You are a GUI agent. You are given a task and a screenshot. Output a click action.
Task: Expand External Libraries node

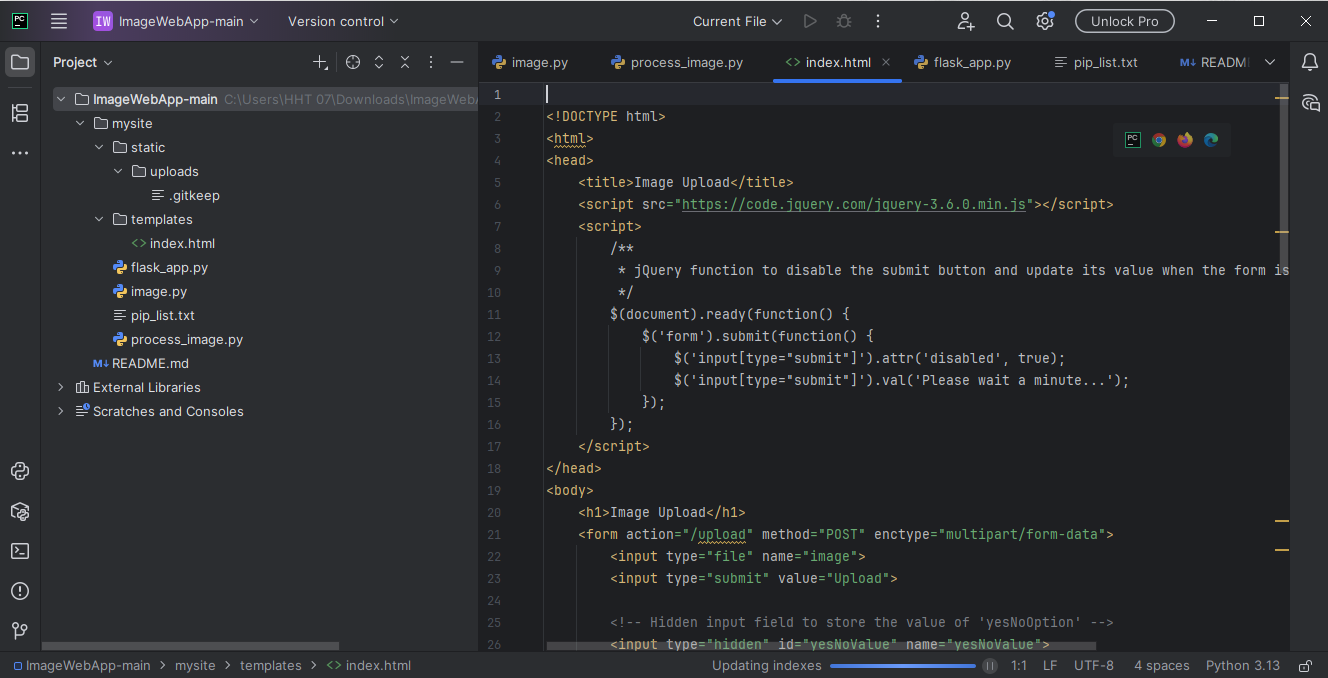point(61,387)
